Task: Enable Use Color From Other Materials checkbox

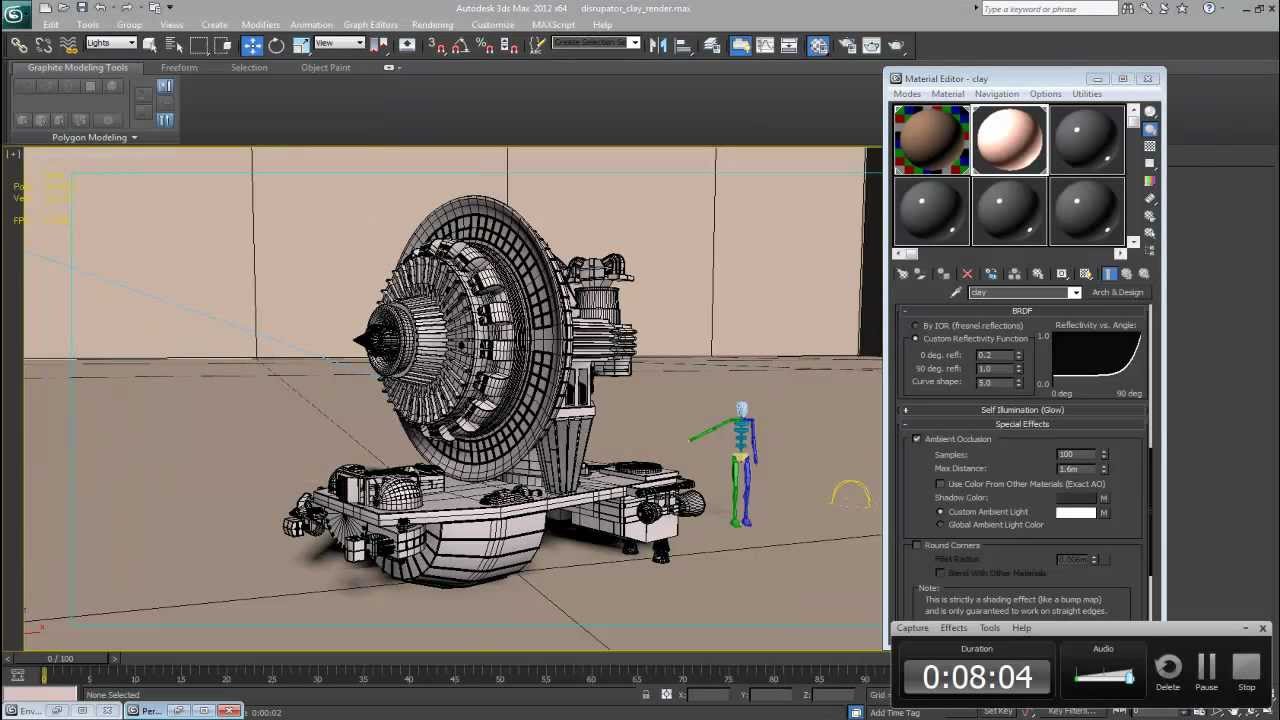Action: (x=940, y=484)
